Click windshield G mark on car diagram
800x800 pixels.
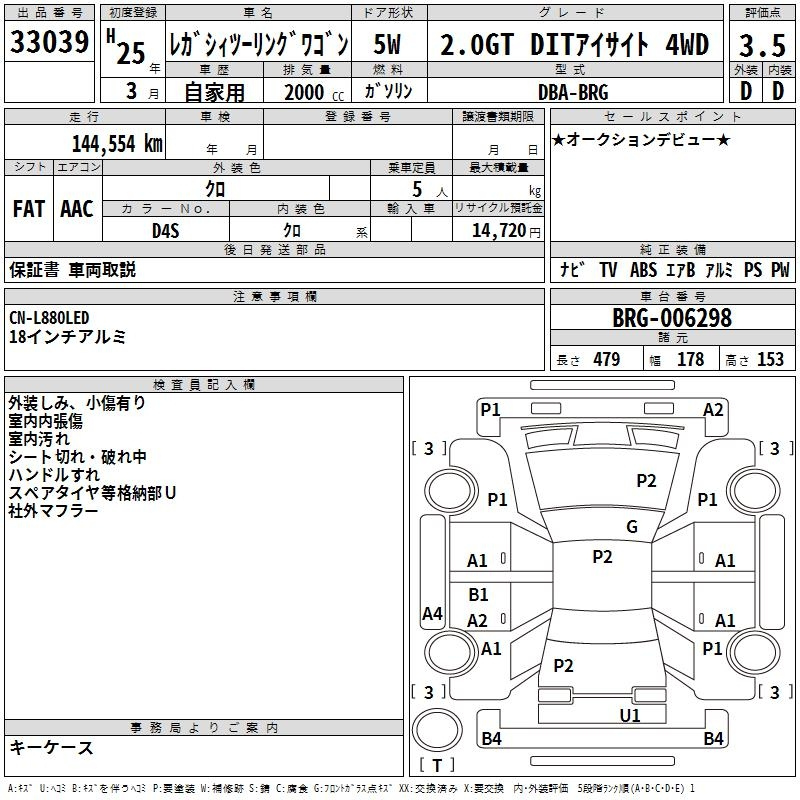[x=632, y=526]
